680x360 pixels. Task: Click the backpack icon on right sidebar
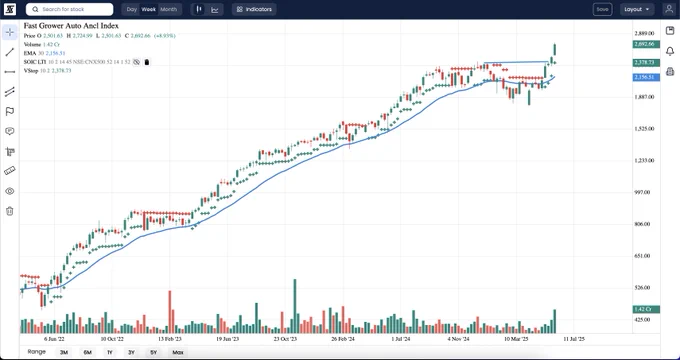coord(670,72)
